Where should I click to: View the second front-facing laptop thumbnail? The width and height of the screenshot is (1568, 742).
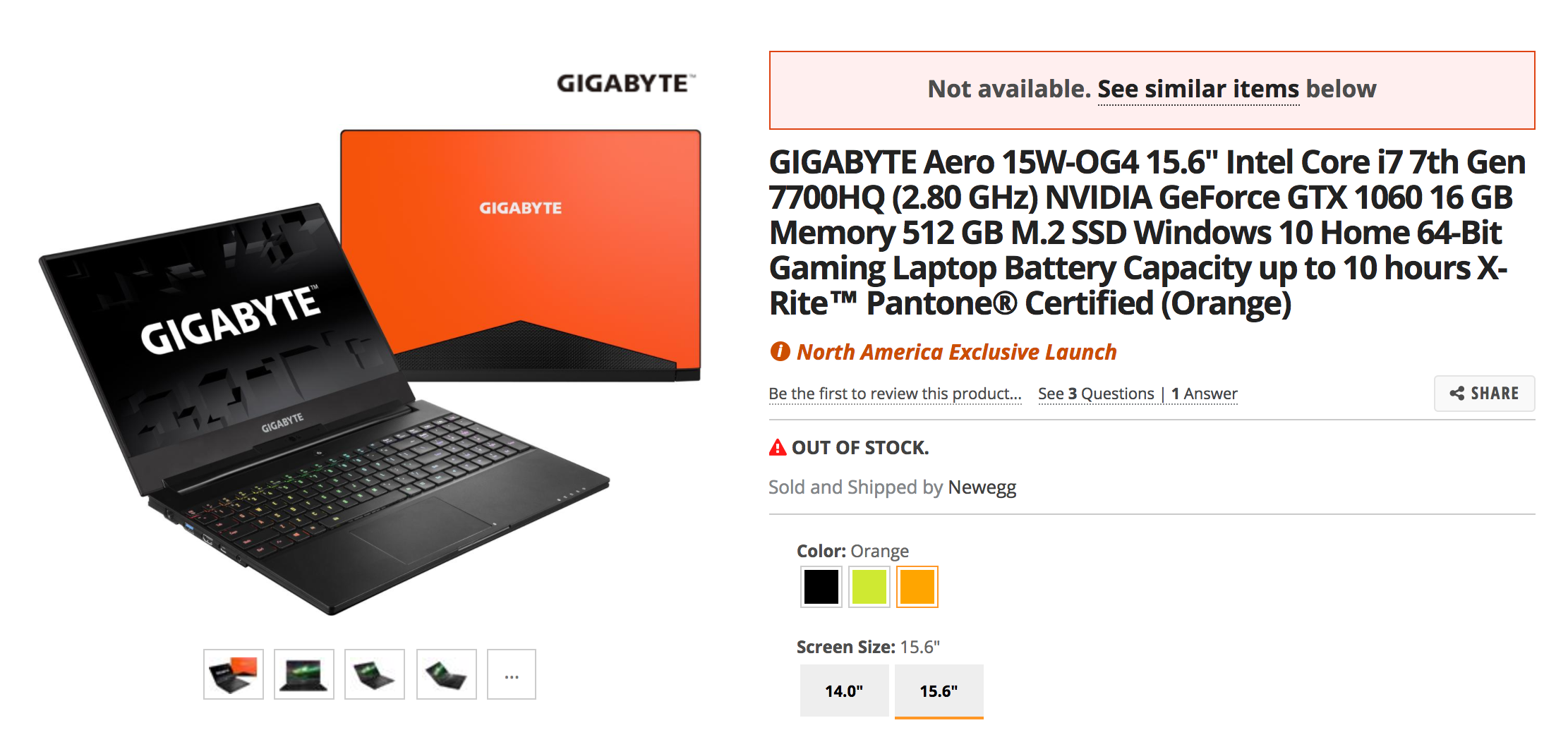tap(304, 674)
